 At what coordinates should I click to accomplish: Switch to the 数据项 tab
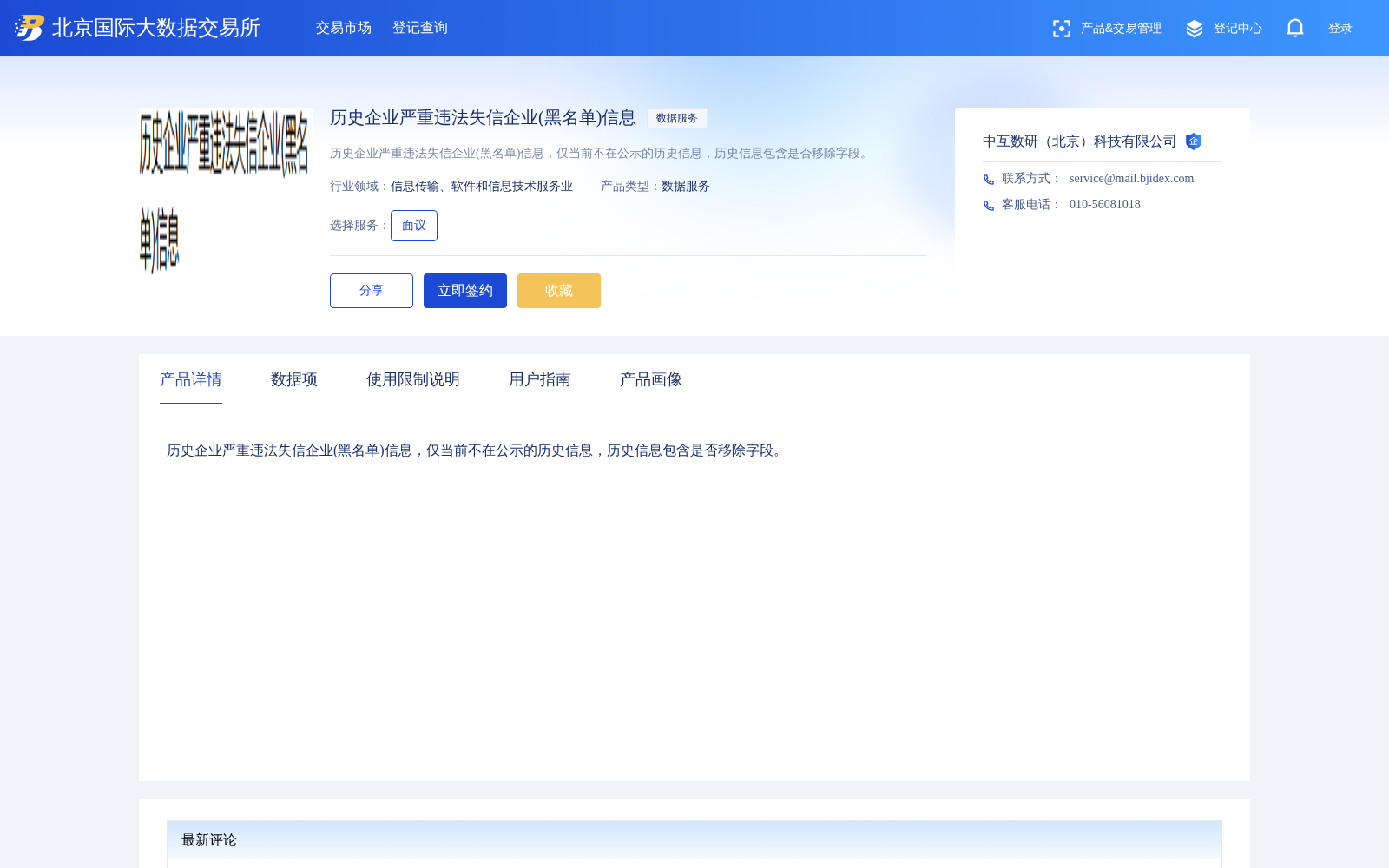[x=294, y=379]
